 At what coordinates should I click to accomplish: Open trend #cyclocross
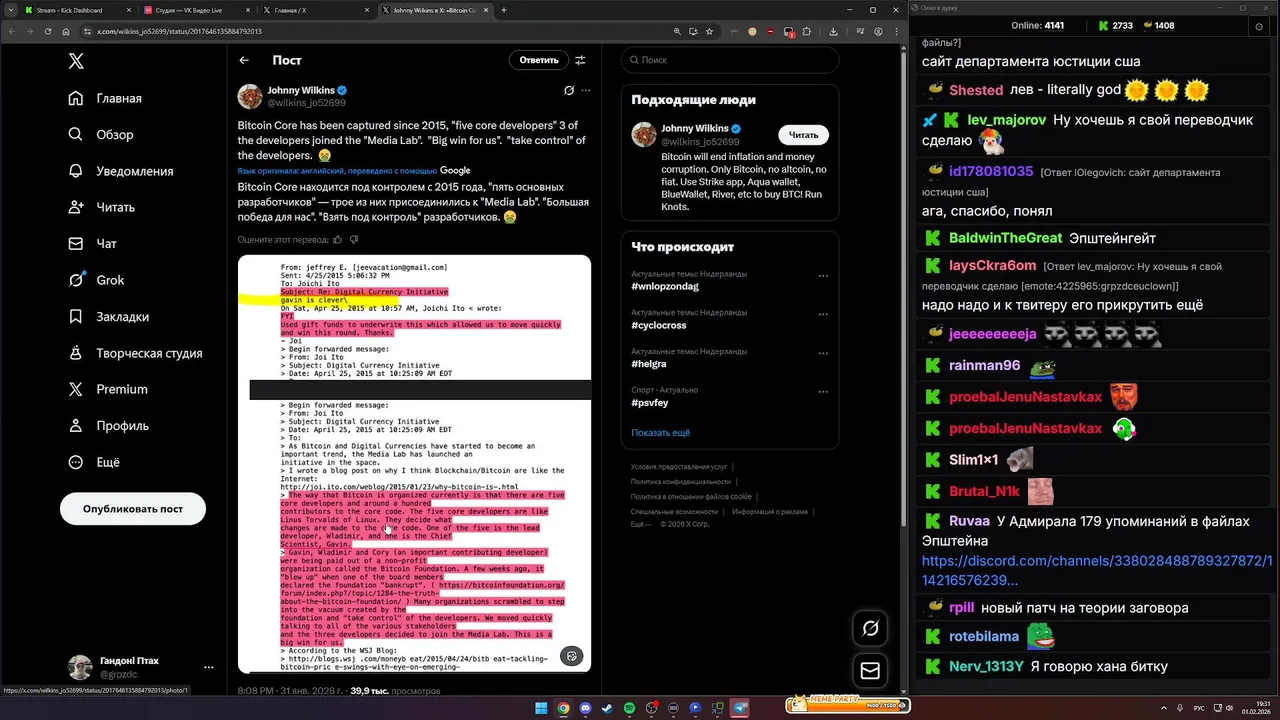pyautogui.click(x=659, y=325)
